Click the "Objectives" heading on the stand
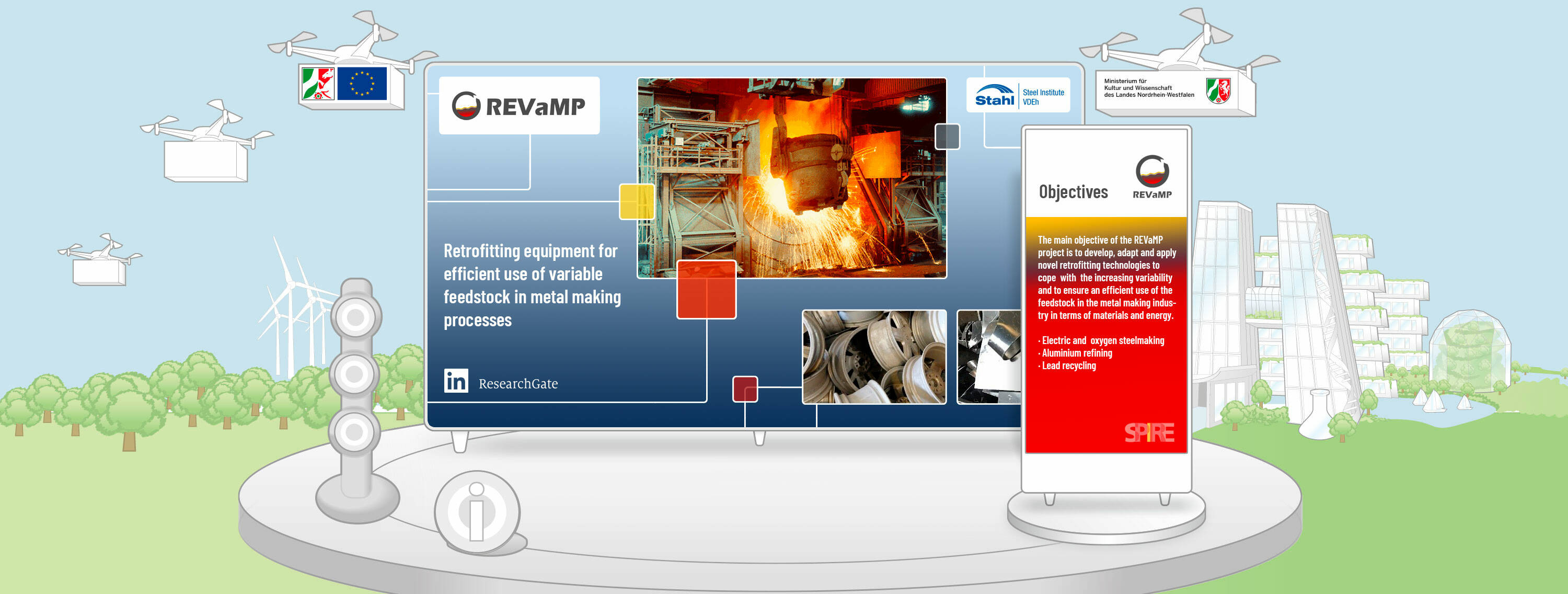 tap(1073, 192)
